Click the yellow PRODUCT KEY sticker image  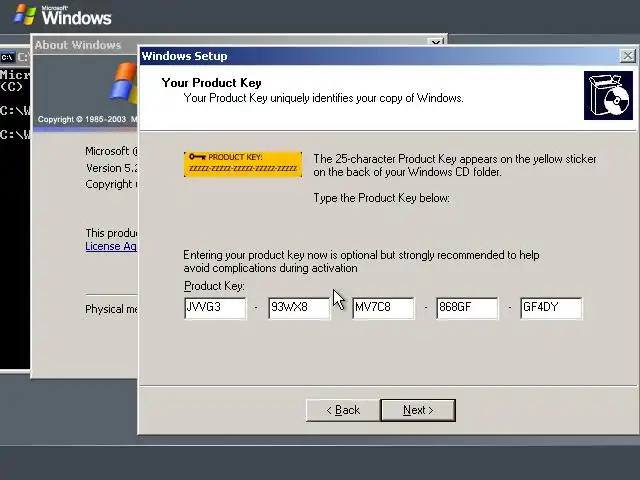tap(243, 164)
